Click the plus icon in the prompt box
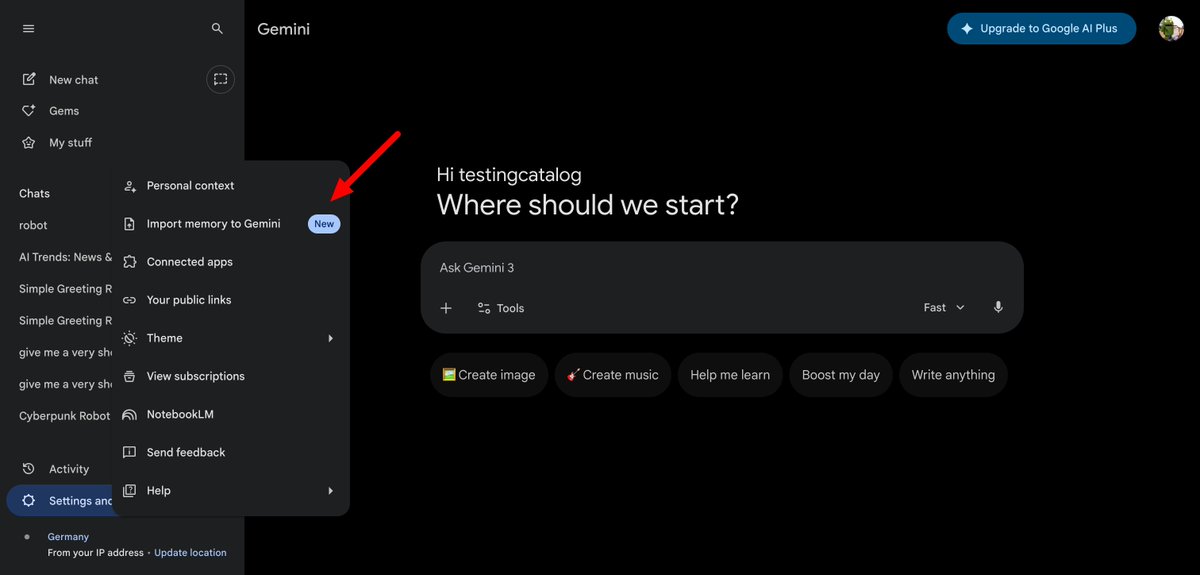The width and height of the screenshot is (1200, 575). pyautogui.click(x=446, y=308)
